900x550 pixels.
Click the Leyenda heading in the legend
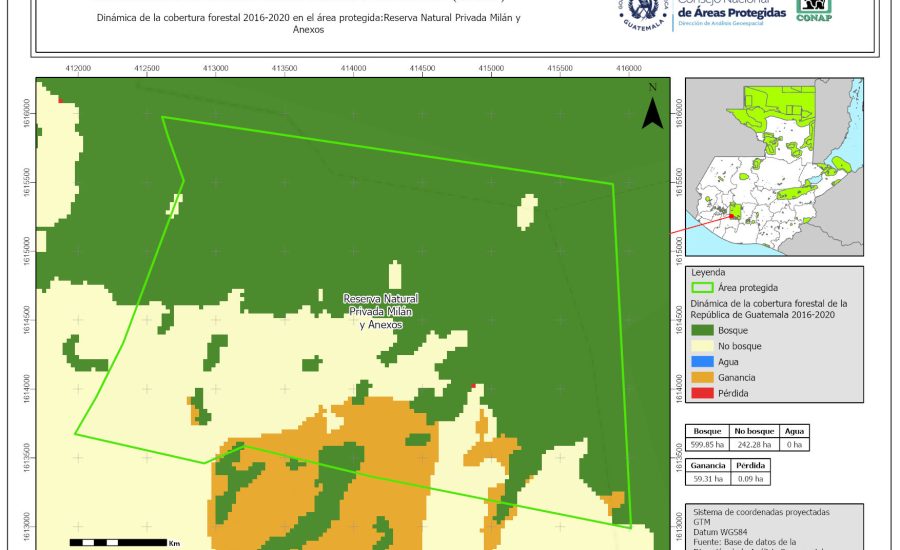tap(707, 271)
